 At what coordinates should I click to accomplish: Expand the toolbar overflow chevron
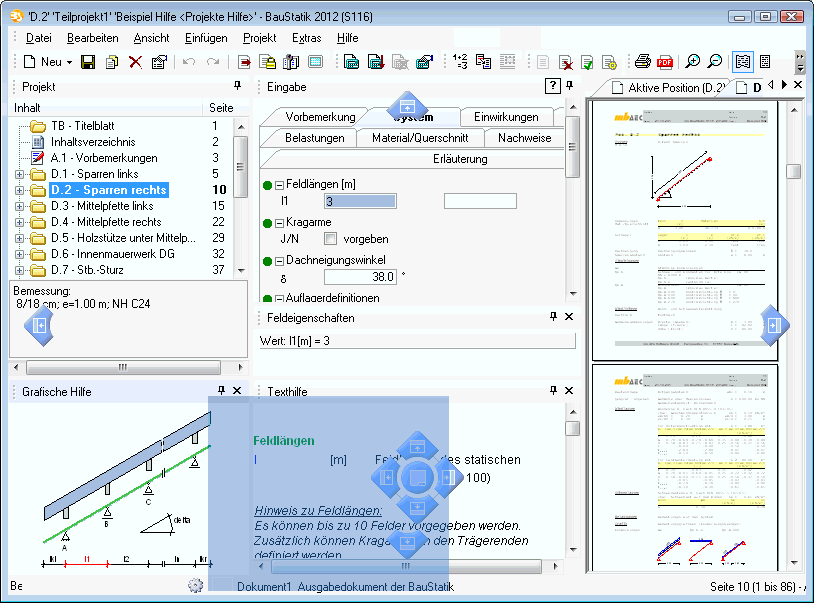(x=800, y=62)
